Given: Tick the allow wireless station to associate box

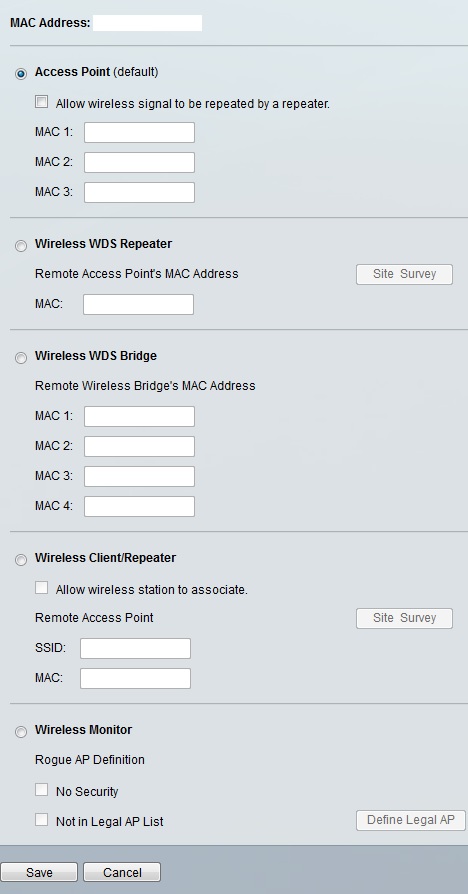Looking at the screenshot, I should pyautogui.click(x=42, y=588).
